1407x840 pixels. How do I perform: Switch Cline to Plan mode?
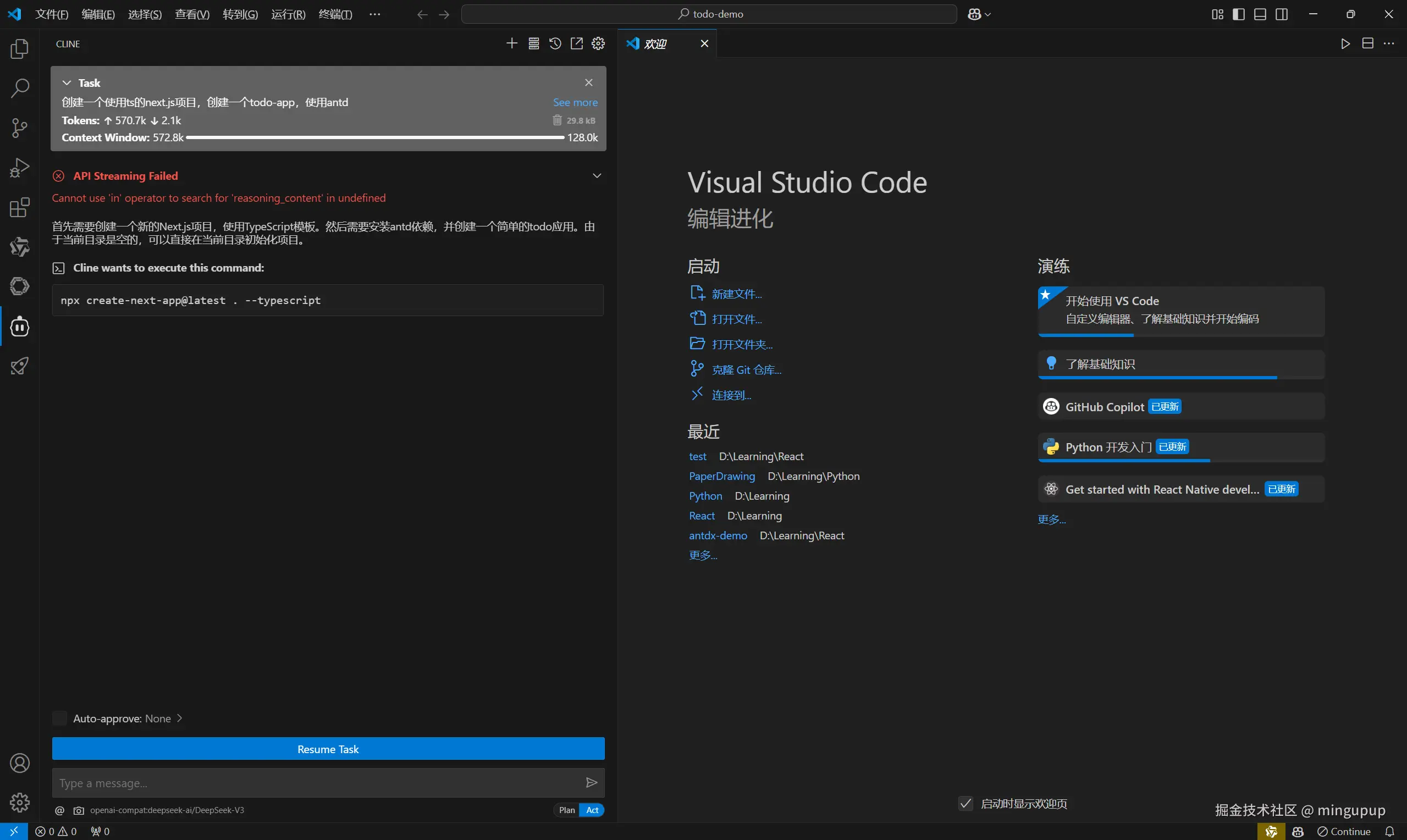coord(566,810)
